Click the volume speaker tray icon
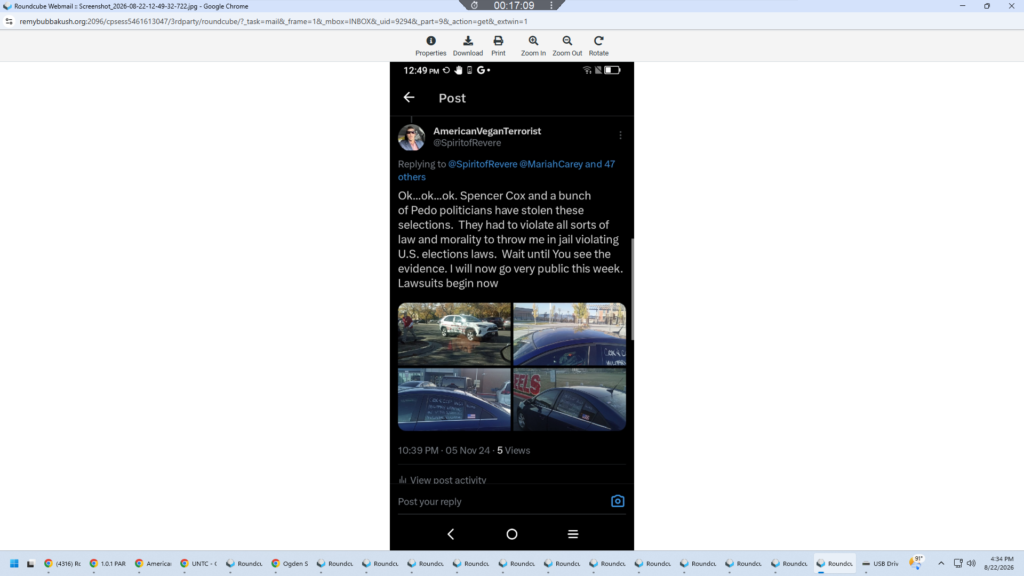The image size is (1024, 576). click(x=971, y=564)
